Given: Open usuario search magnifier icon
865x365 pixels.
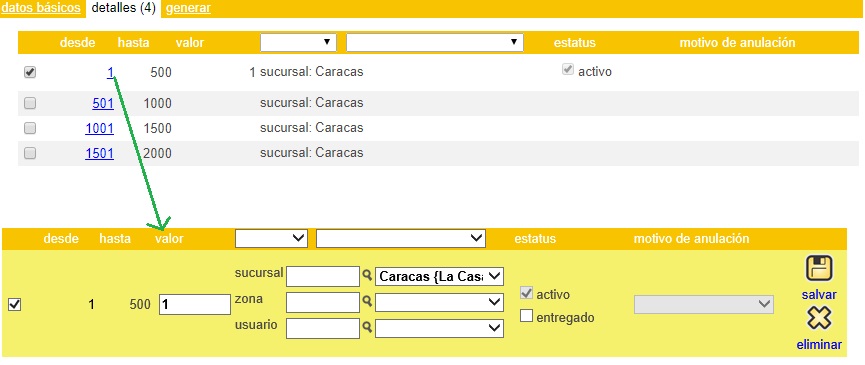Looking at the screenshot, I should pos(367,328).
